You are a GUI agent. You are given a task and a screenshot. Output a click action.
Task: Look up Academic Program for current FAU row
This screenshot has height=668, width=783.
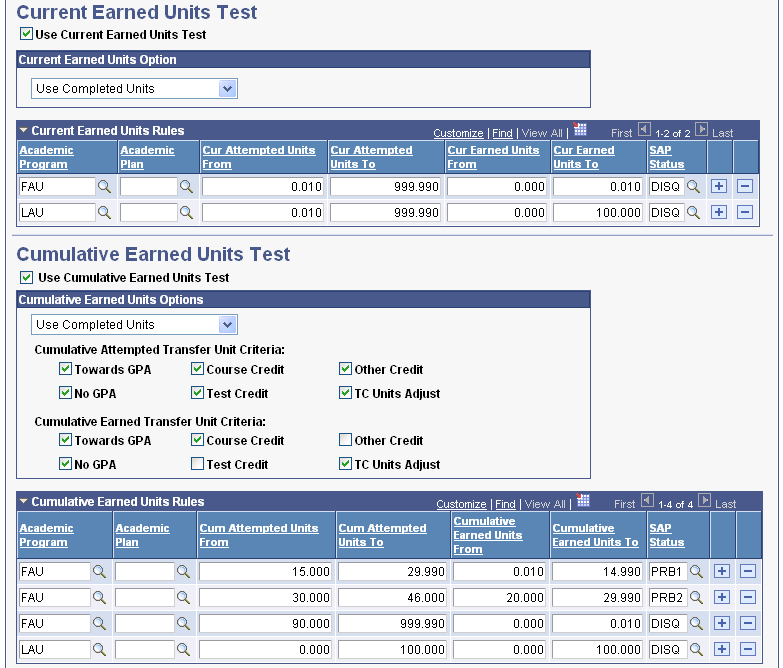tap(104, 187)
